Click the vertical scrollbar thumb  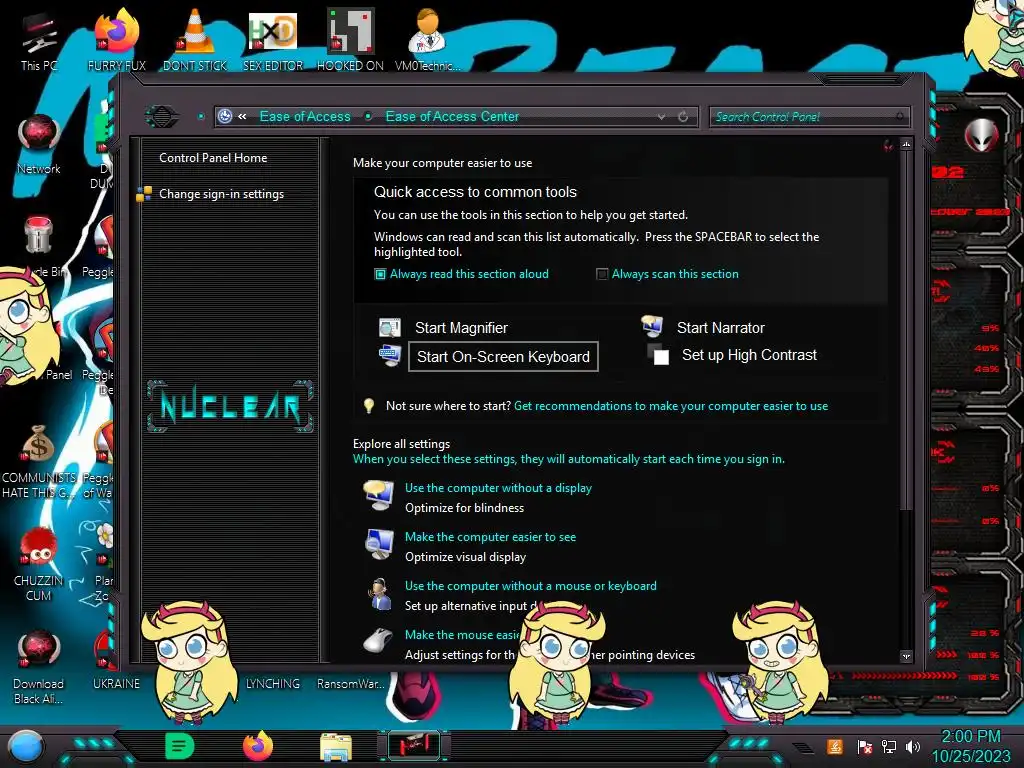(x=906, y=330)
